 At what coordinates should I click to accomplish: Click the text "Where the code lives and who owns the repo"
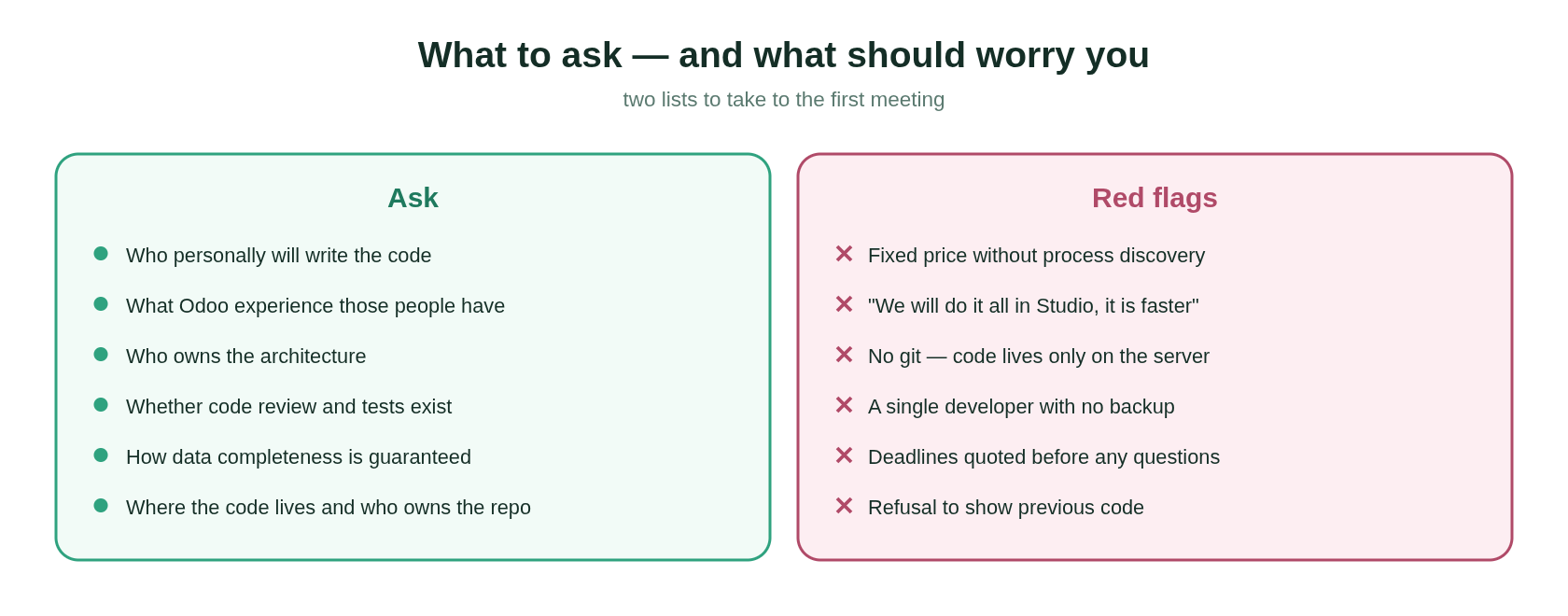click(329, 508)
